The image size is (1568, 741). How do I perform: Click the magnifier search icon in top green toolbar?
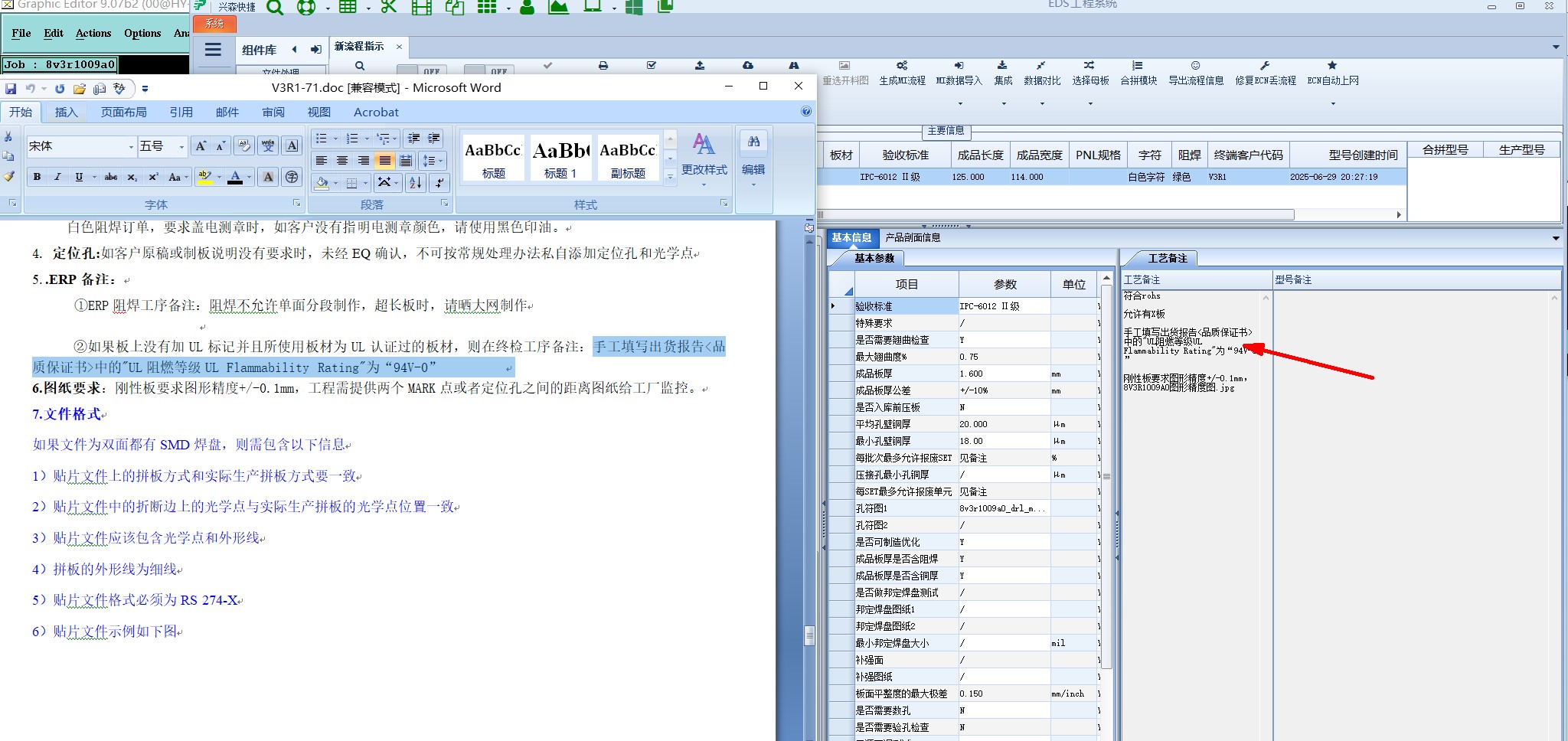pos(275,8)
